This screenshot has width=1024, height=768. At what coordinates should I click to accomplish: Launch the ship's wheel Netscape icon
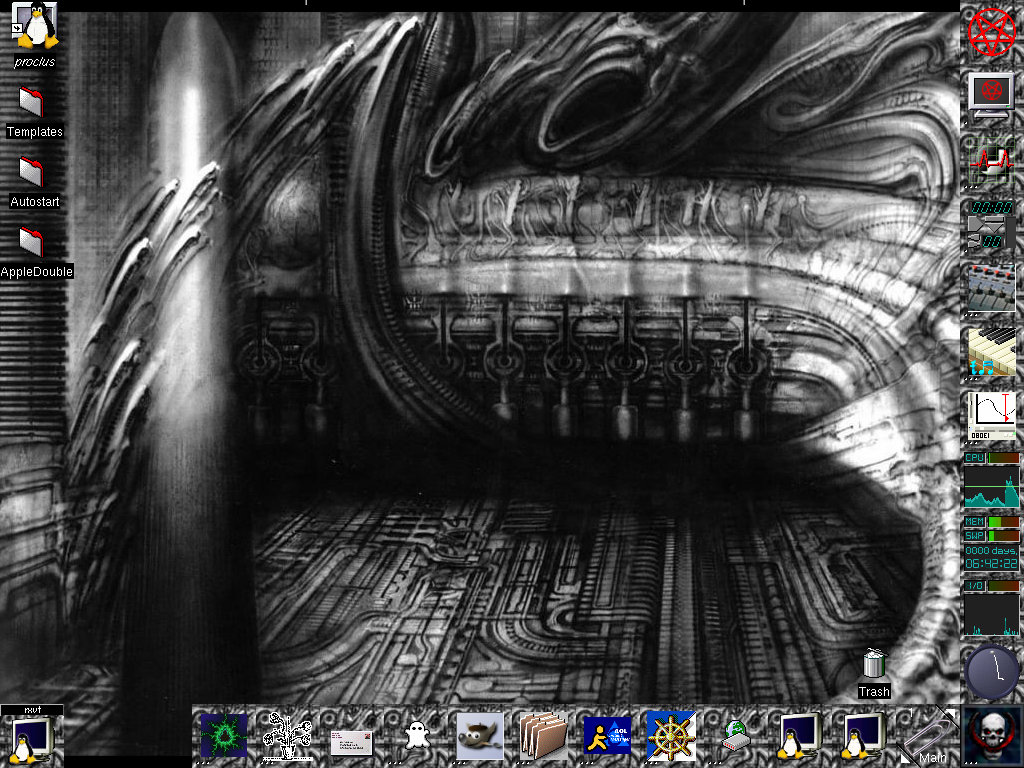click(x=671, y=736)
